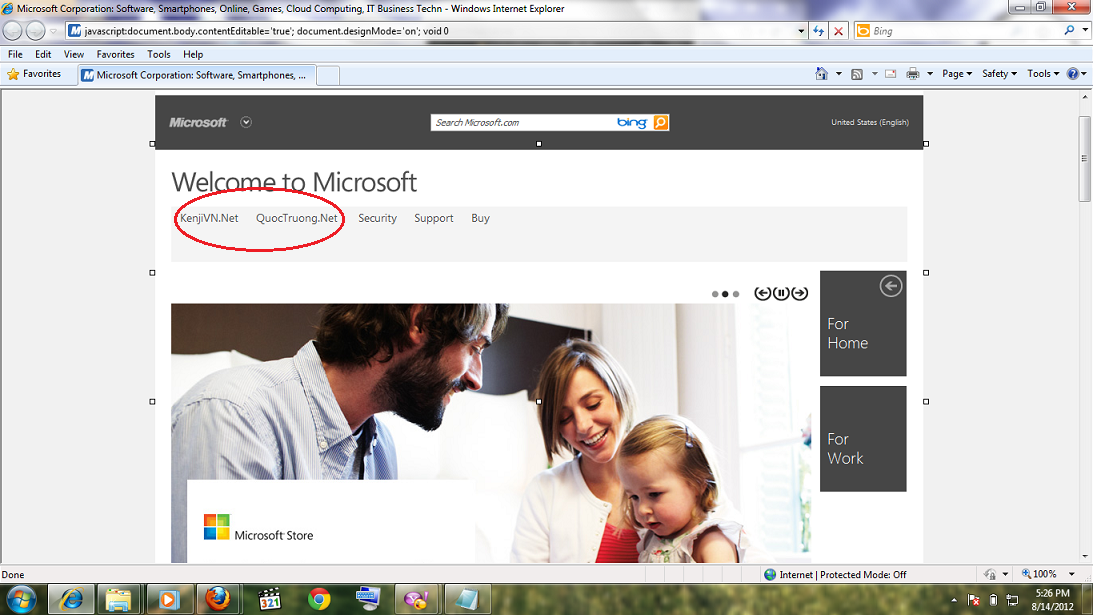Open Windows Media Player taskbar icon
Image resolution: width=1093 pixels, height=615 pixels.
point(168,599)
